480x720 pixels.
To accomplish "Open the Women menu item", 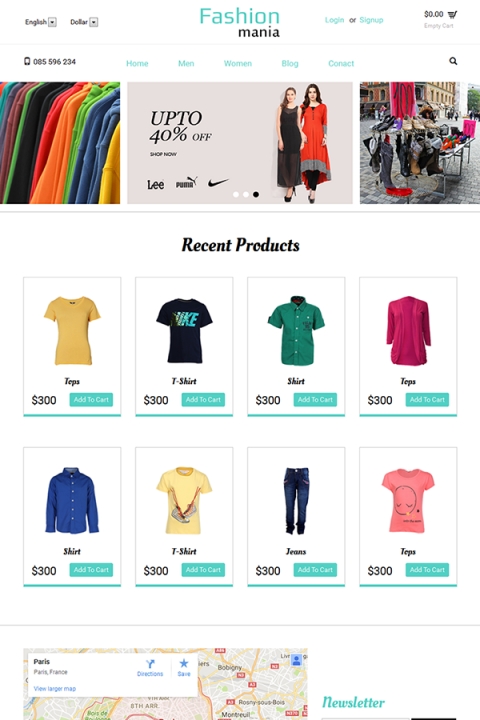I will point(237,63).
